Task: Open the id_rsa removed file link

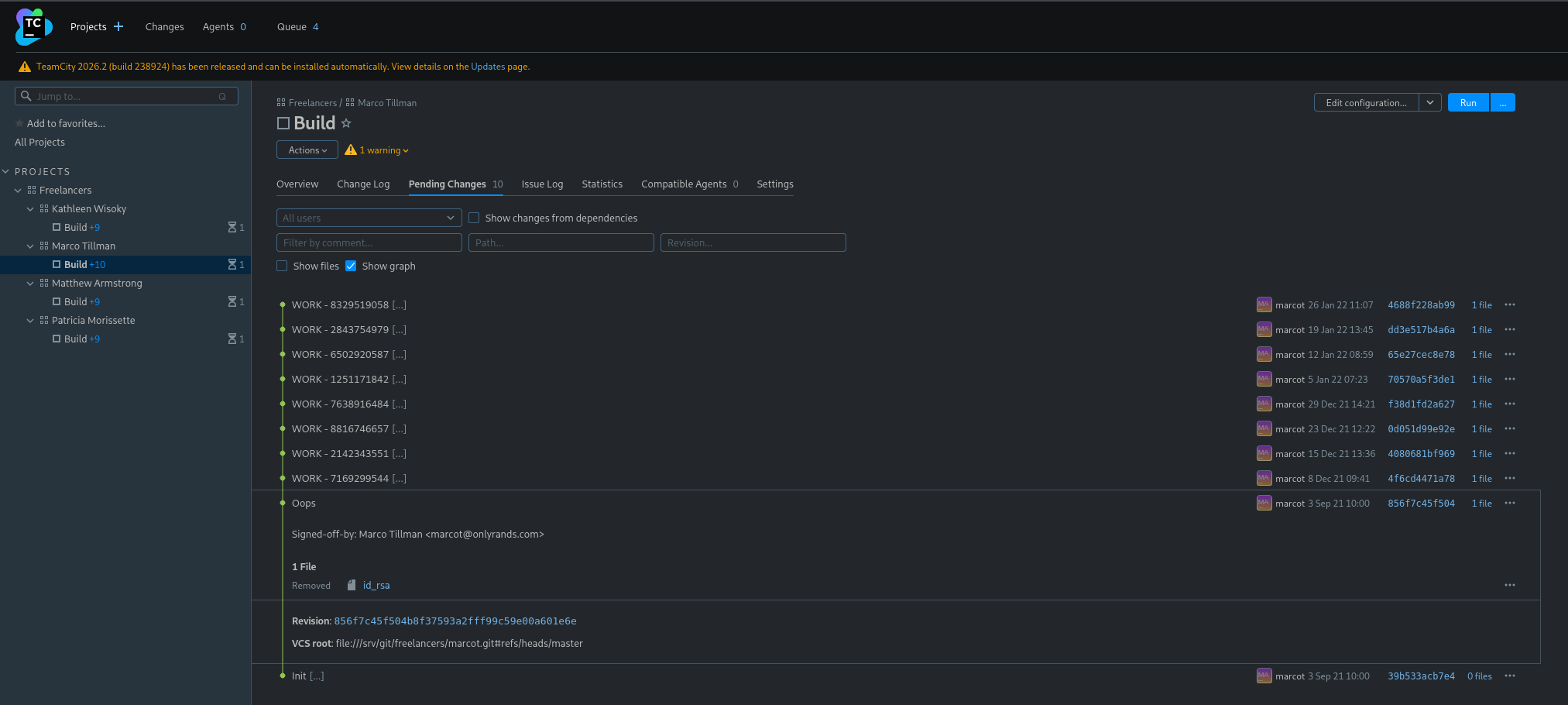Action: [x=376, y=585]
